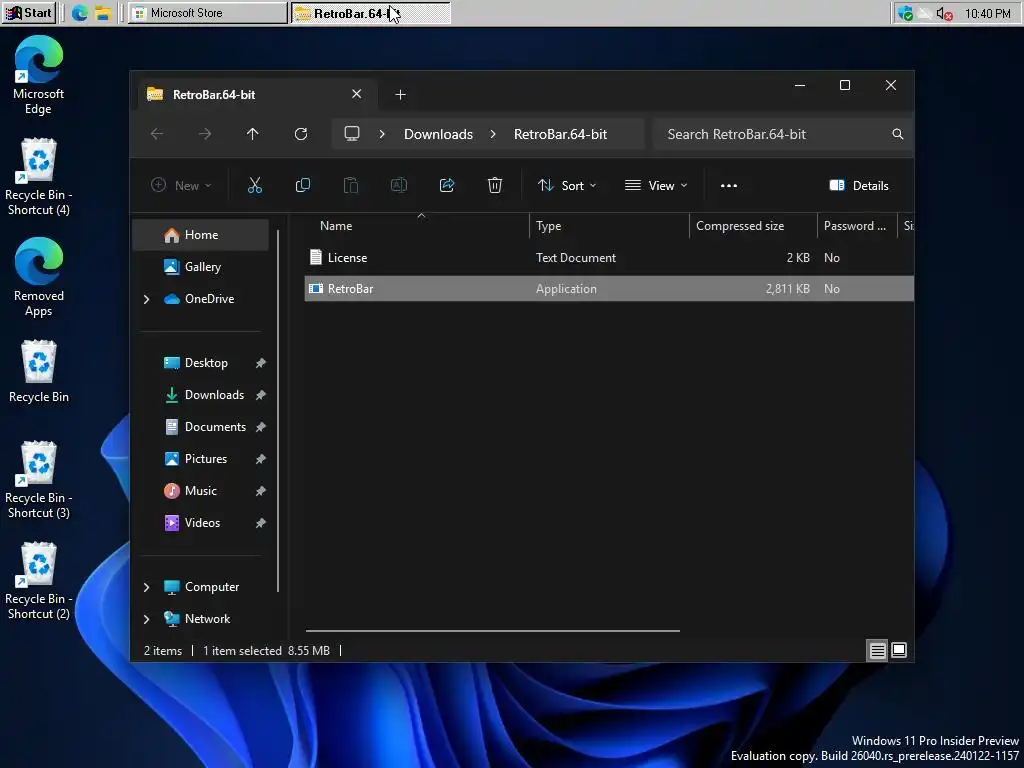Viewport: 1024px width, 768px height.
Task: Click the Forward navigation arrow
Action: pyautogui.click(x=205, y=134)
